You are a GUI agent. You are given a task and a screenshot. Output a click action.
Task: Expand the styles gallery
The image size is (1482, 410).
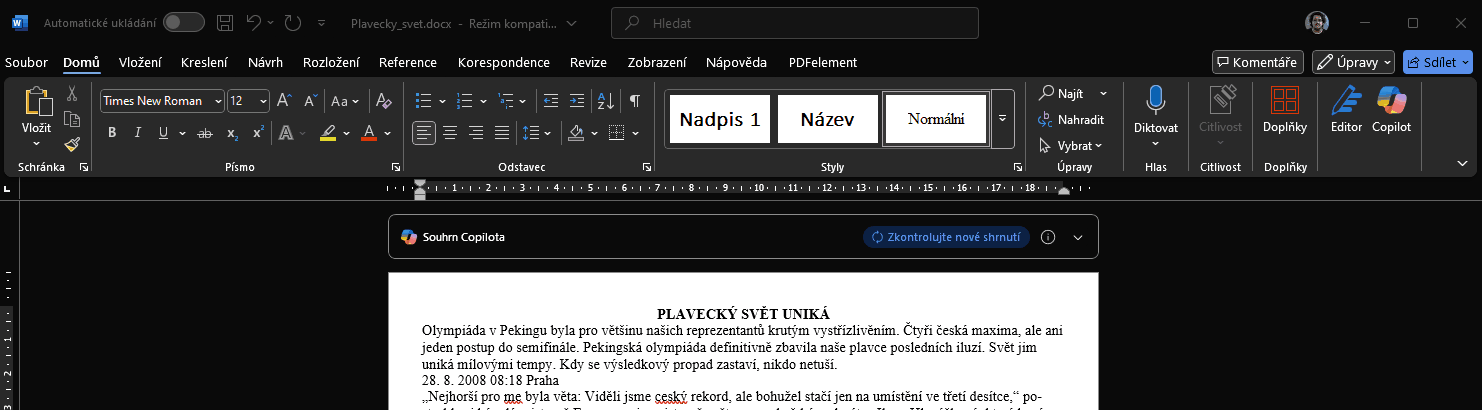point(1003,118)
